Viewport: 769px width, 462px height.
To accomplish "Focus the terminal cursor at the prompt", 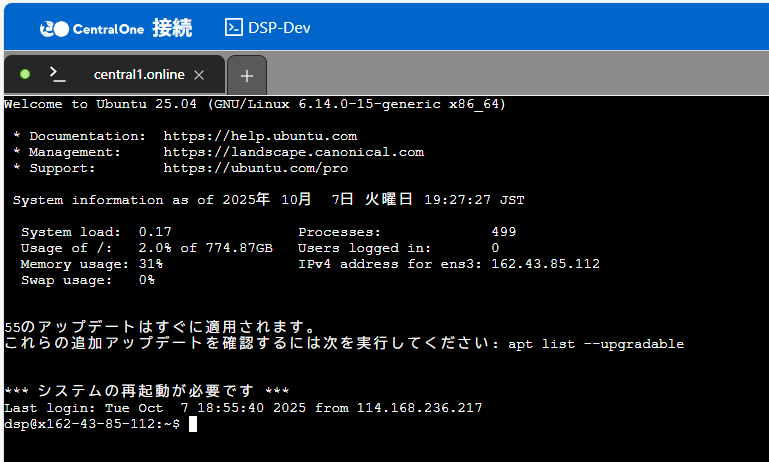I will point(193,424).
